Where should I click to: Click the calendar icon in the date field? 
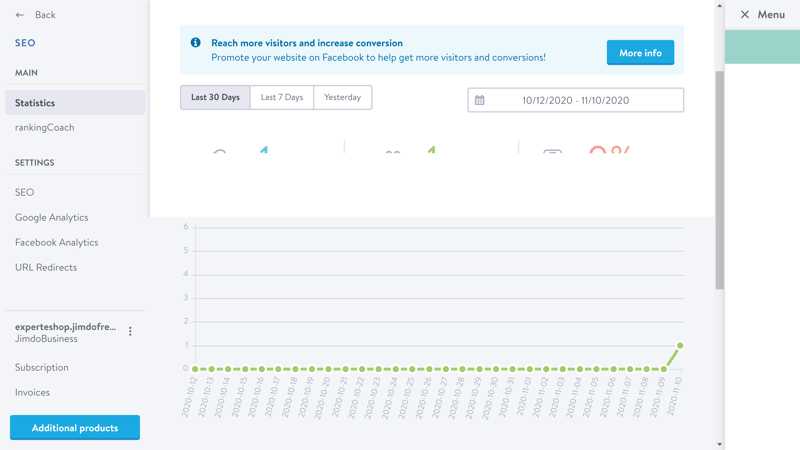pyautogui.click(x=480, y=100)
